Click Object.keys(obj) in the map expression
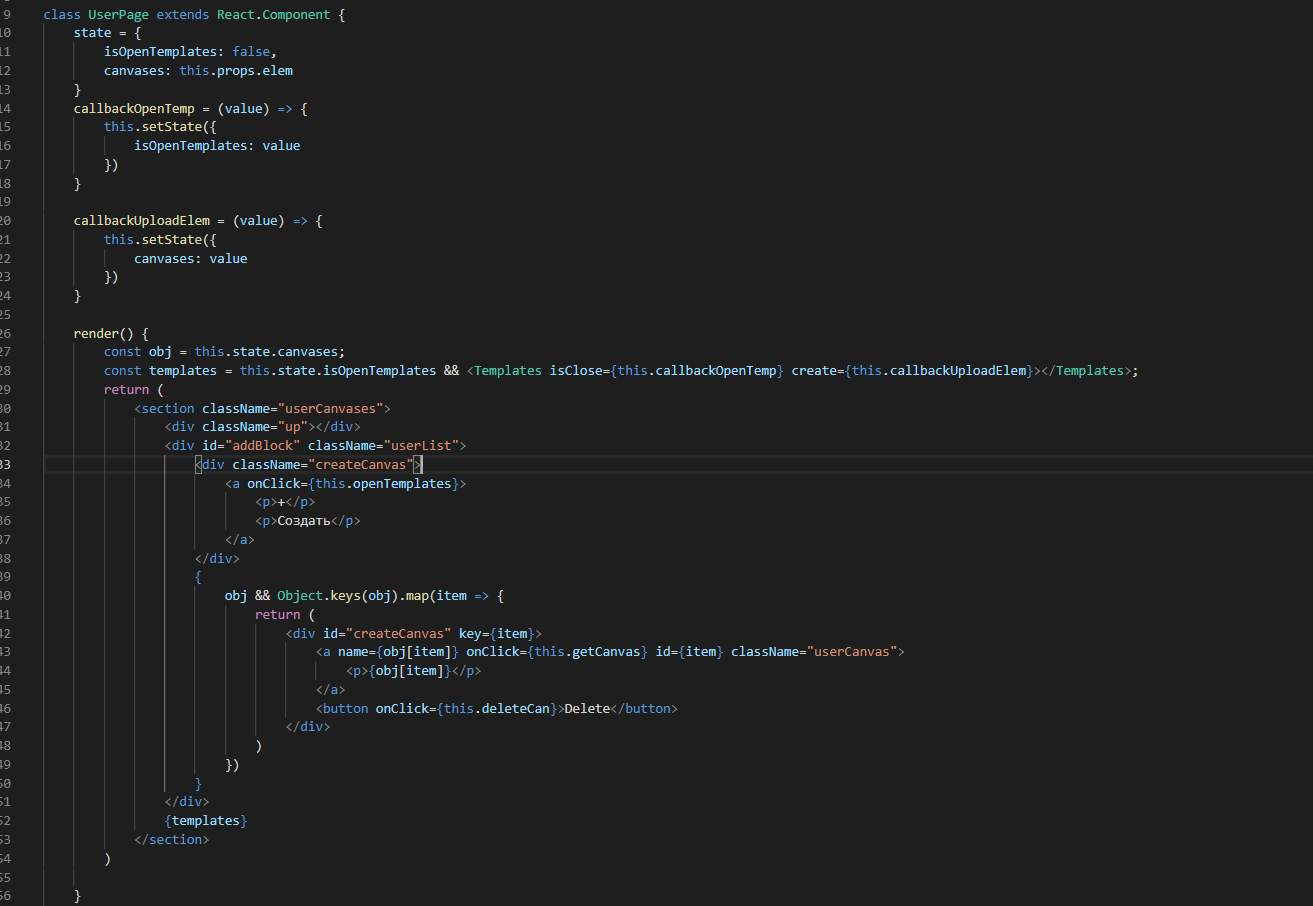The image size is (1313, 906). click(x=338, y=595)
